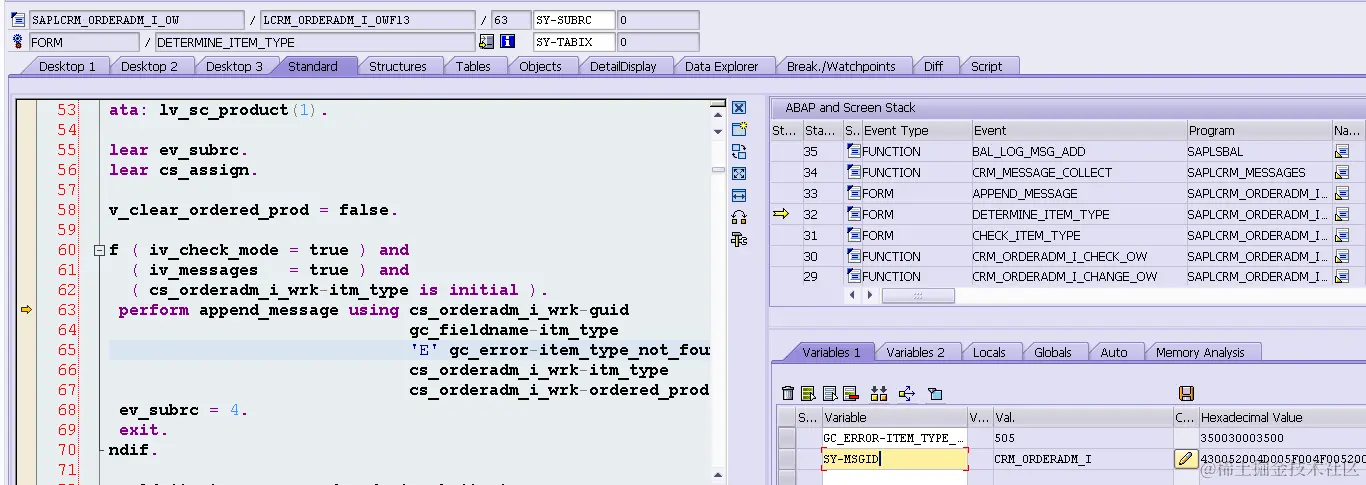Viewport: 1366px width, 485px height.
Task: Switch to Auto tab
Action: 1114,352
